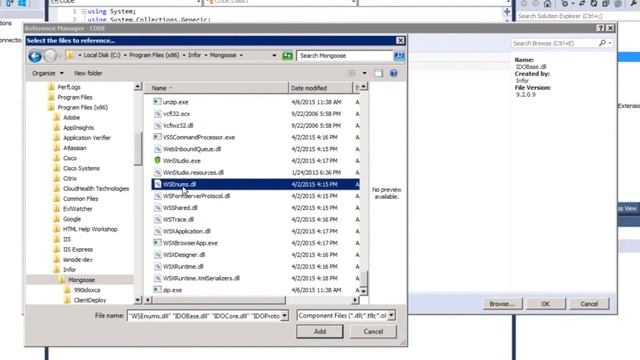Select the Program Files (x86) folder in tree

(x=82, y=107)
